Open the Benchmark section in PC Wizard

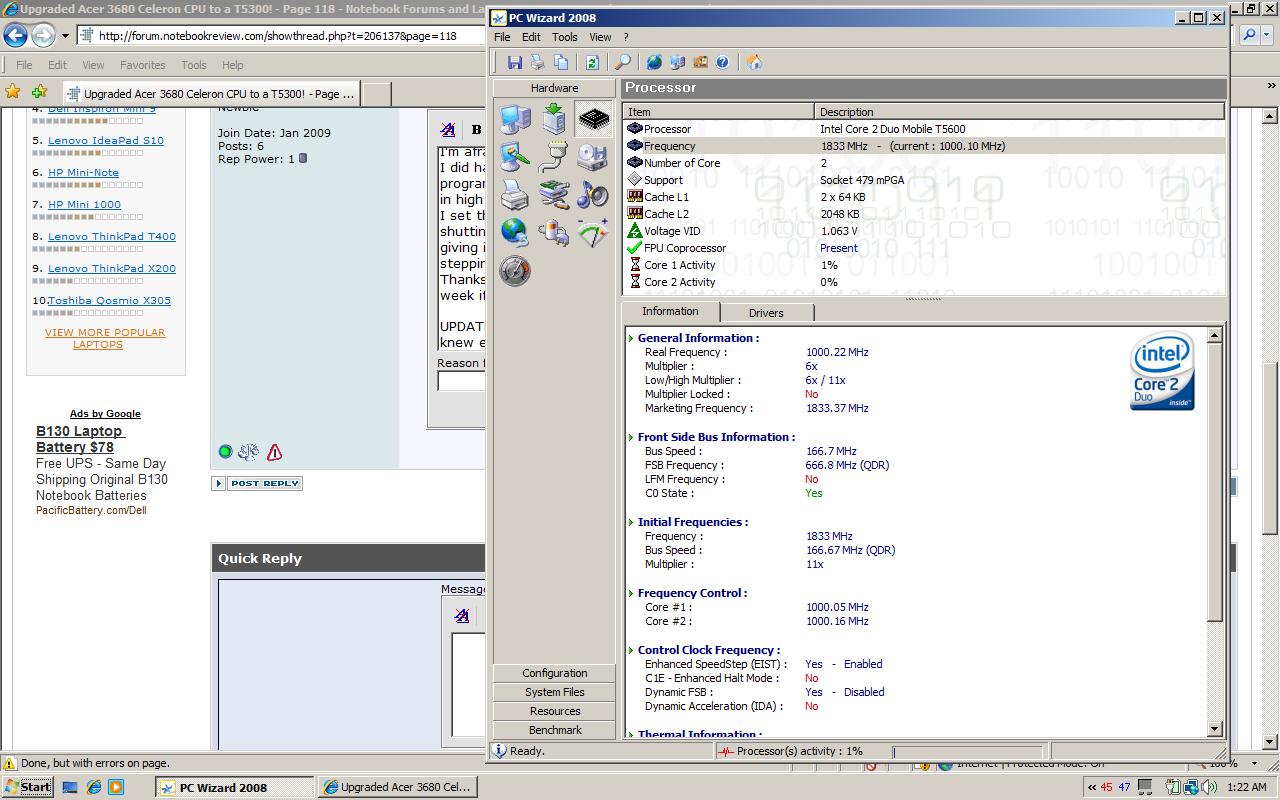554,730
